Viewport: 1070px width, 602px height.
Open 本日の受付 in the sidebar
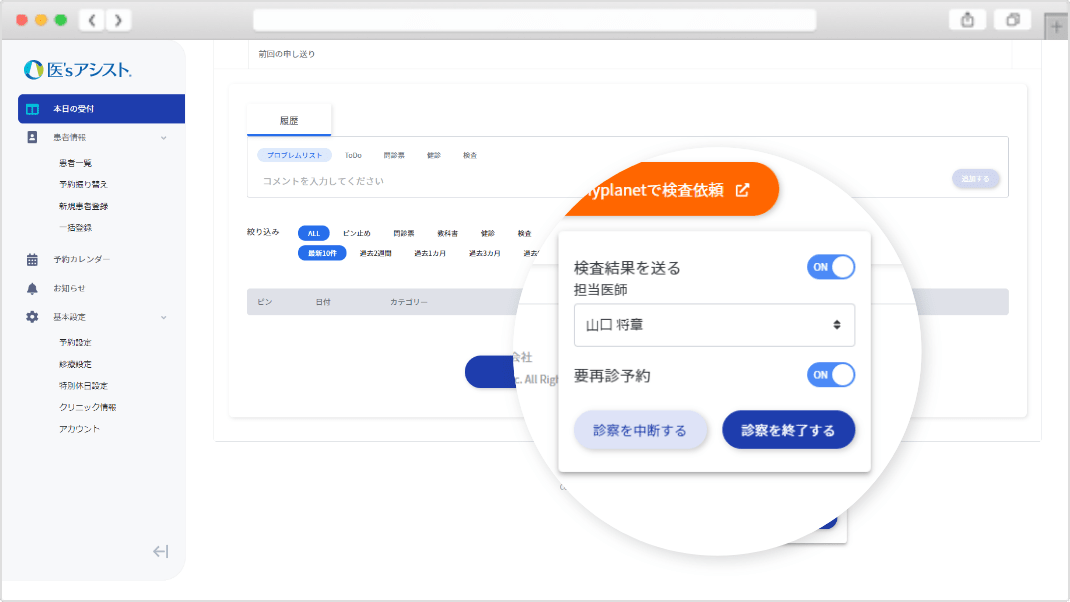tap(100, 108)
